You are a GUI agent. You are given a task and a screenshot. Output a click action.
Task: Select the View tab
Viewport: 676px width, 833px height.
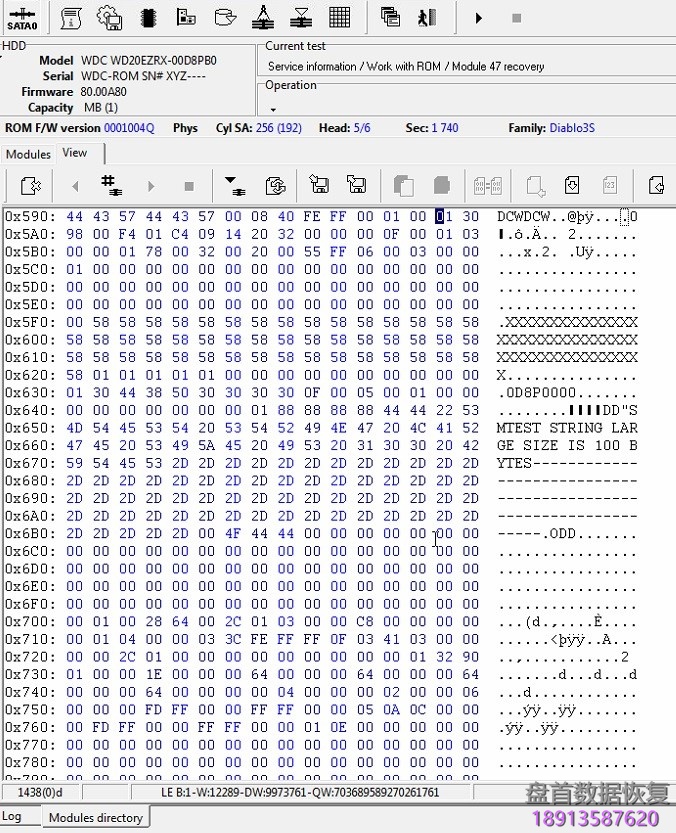pyautogui.click(x=75, y=153)
